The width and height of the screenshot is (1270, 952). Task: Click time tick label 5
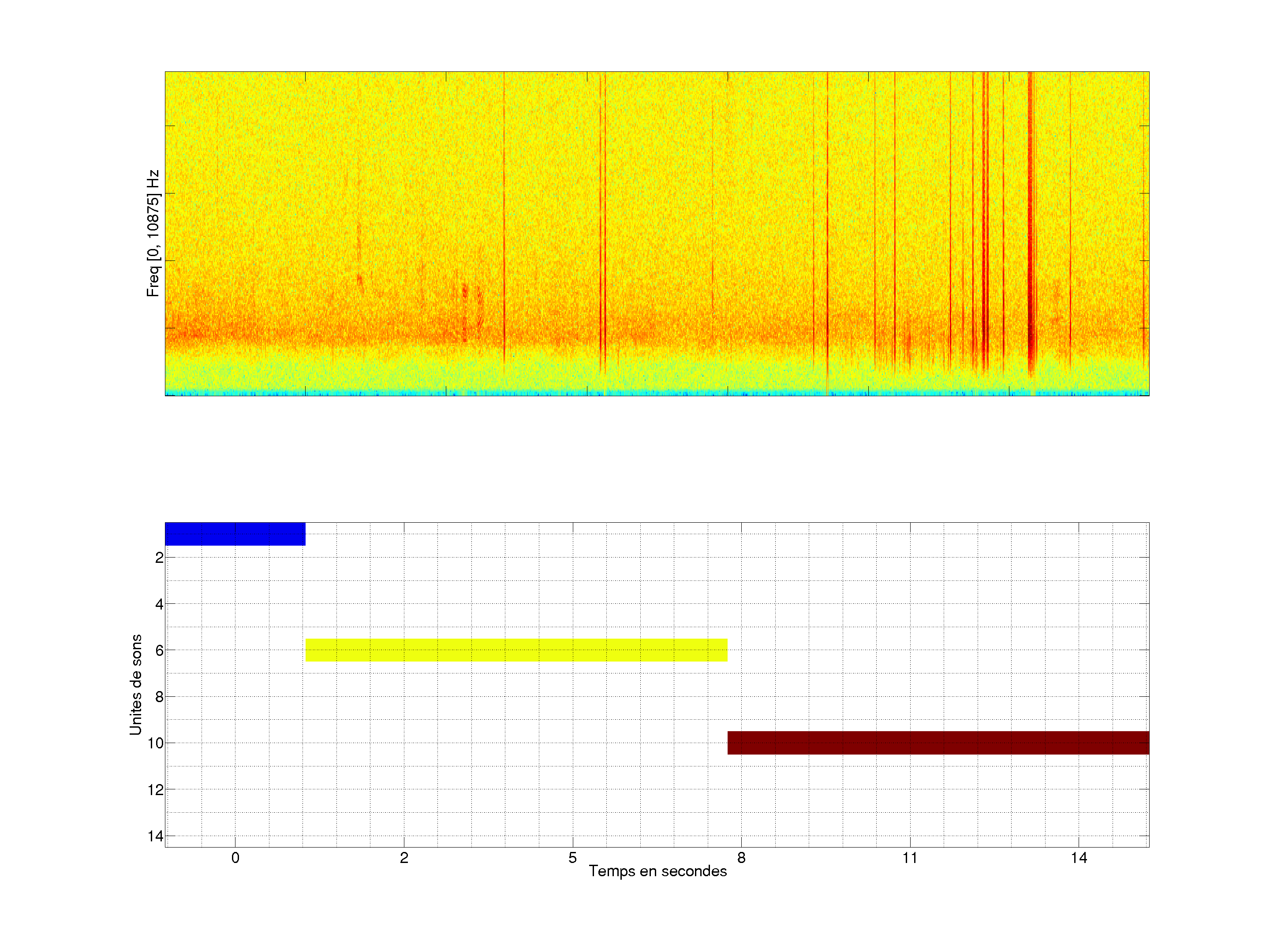click(572, 858)
